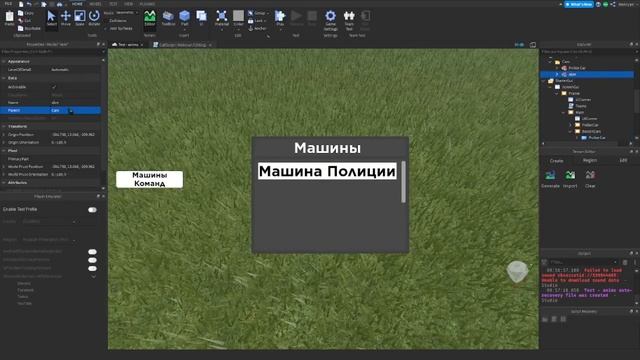Click the Explorer filter input field
The height and width of the screenshot is (360, 640).
586,51
